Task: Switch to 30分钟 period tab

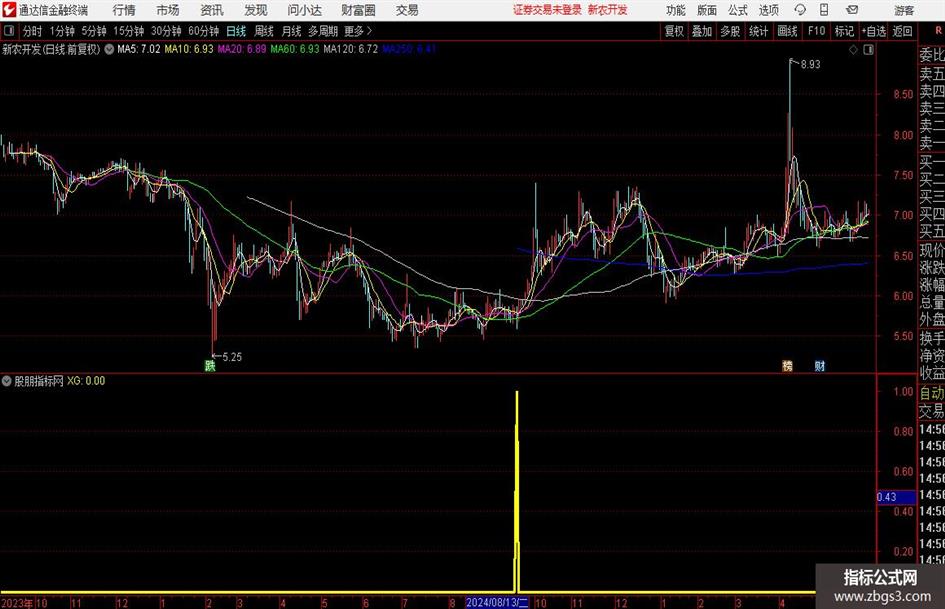Action: (x=166, y=31)
